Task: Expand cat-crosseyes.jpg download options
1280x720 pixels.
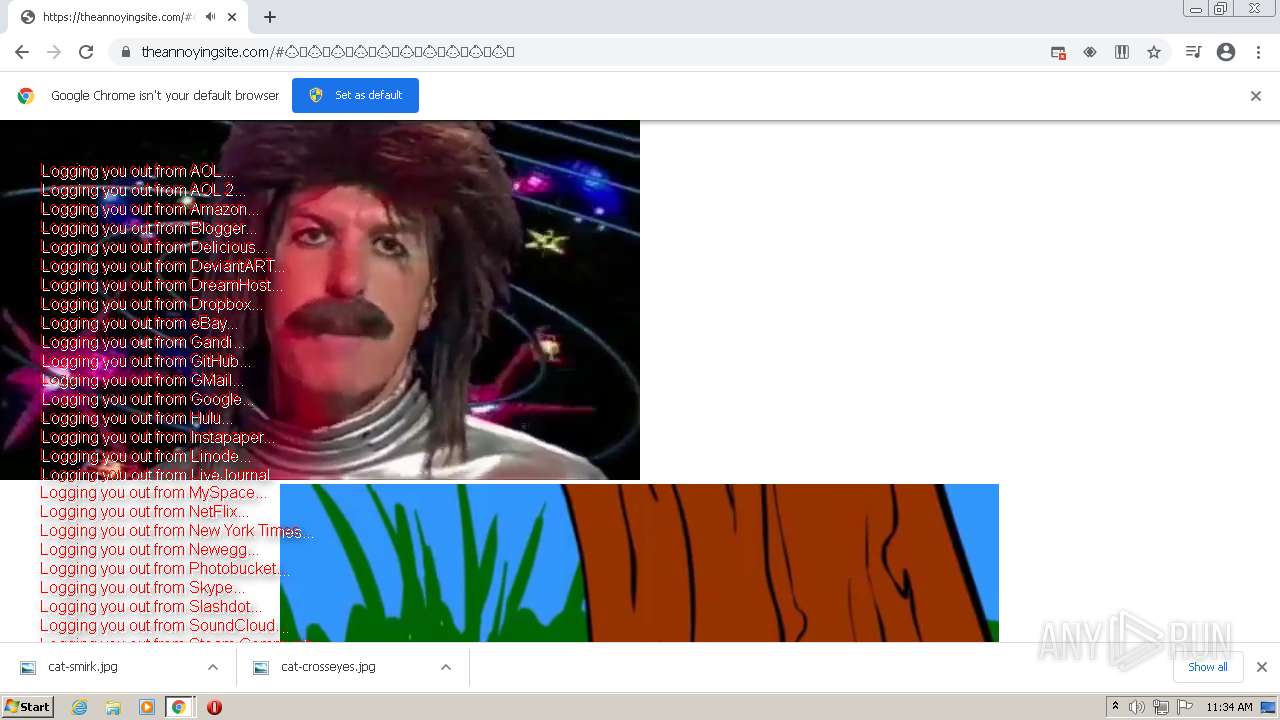Action: click(x=446, y=667)
